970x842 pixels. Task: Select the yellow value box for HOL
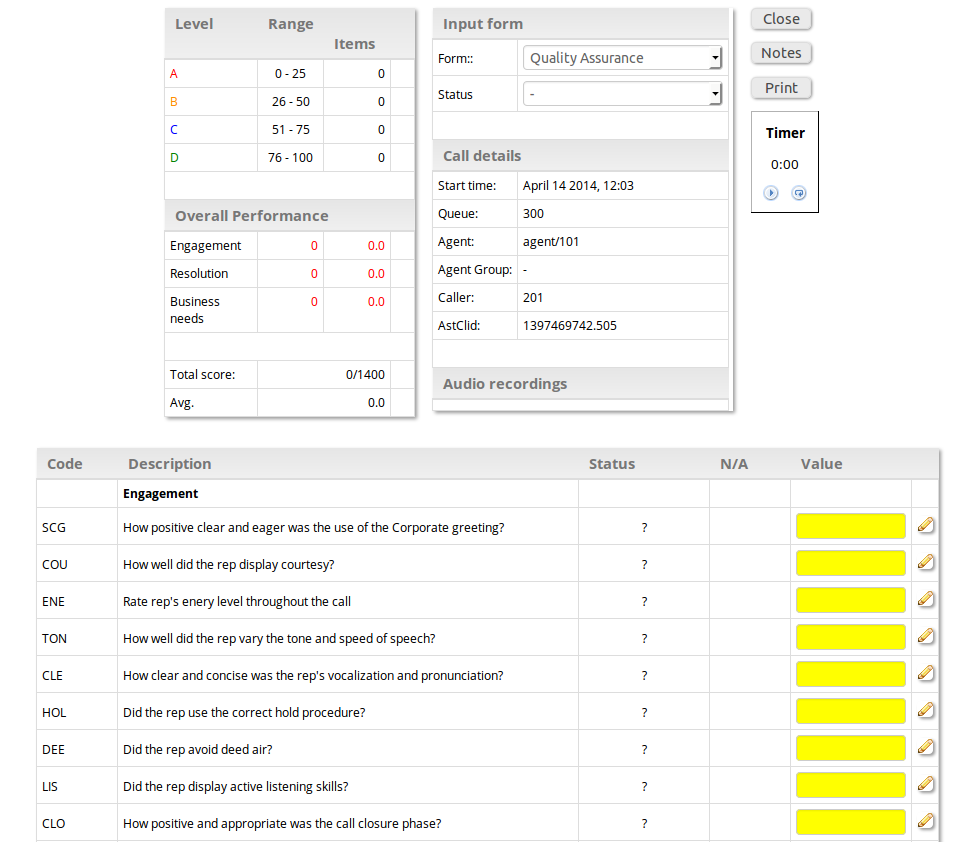(851, 711)
